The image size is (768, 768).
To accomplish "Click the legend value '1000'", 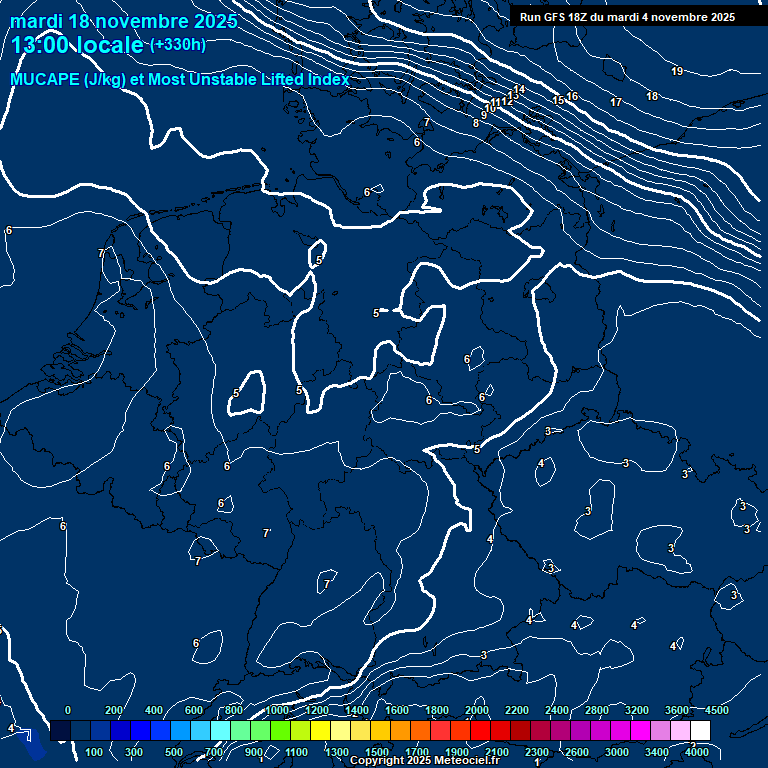I will click(277, 710).
